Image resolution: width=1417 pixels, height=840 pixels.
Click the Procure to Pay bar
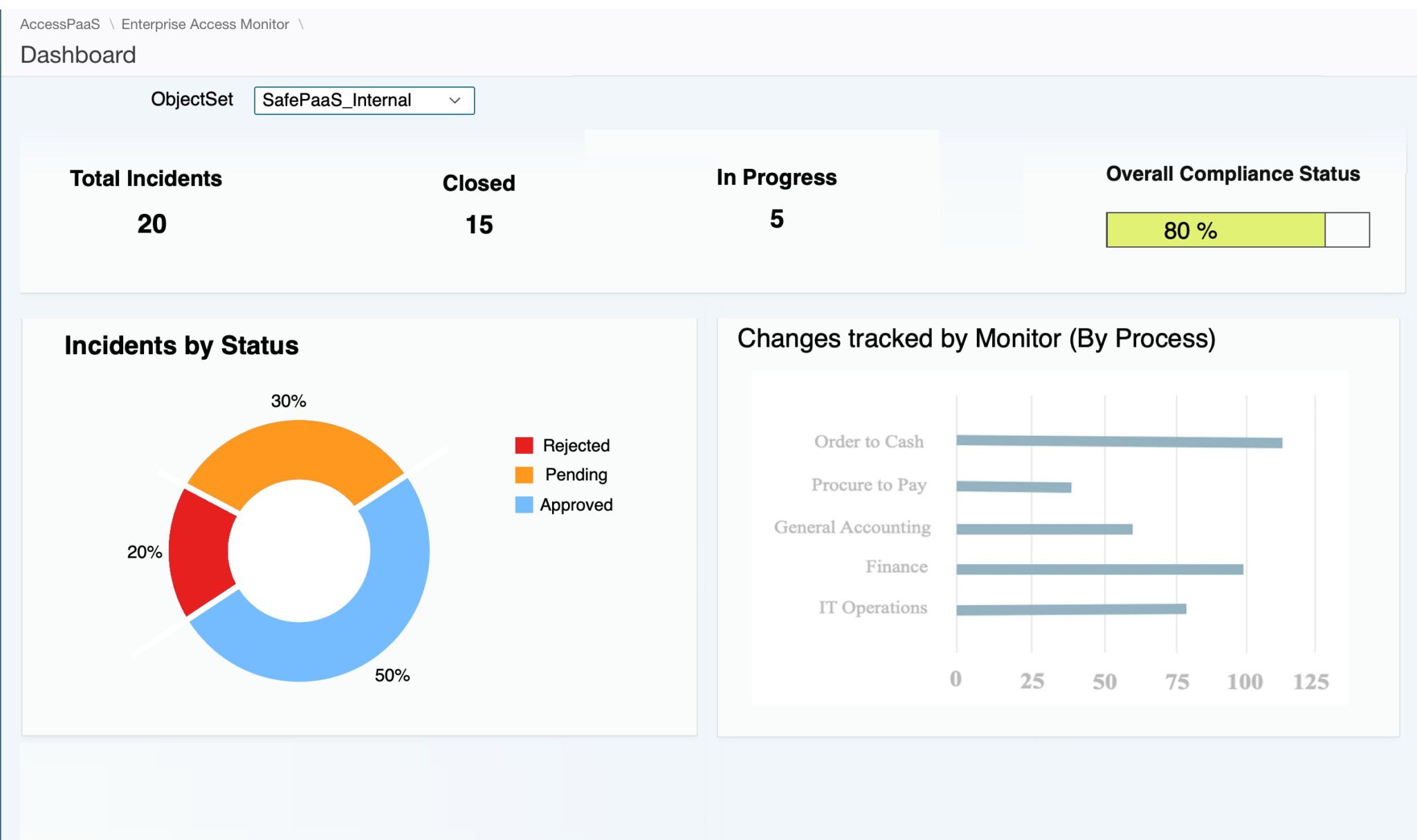[x=1014, y=486]
